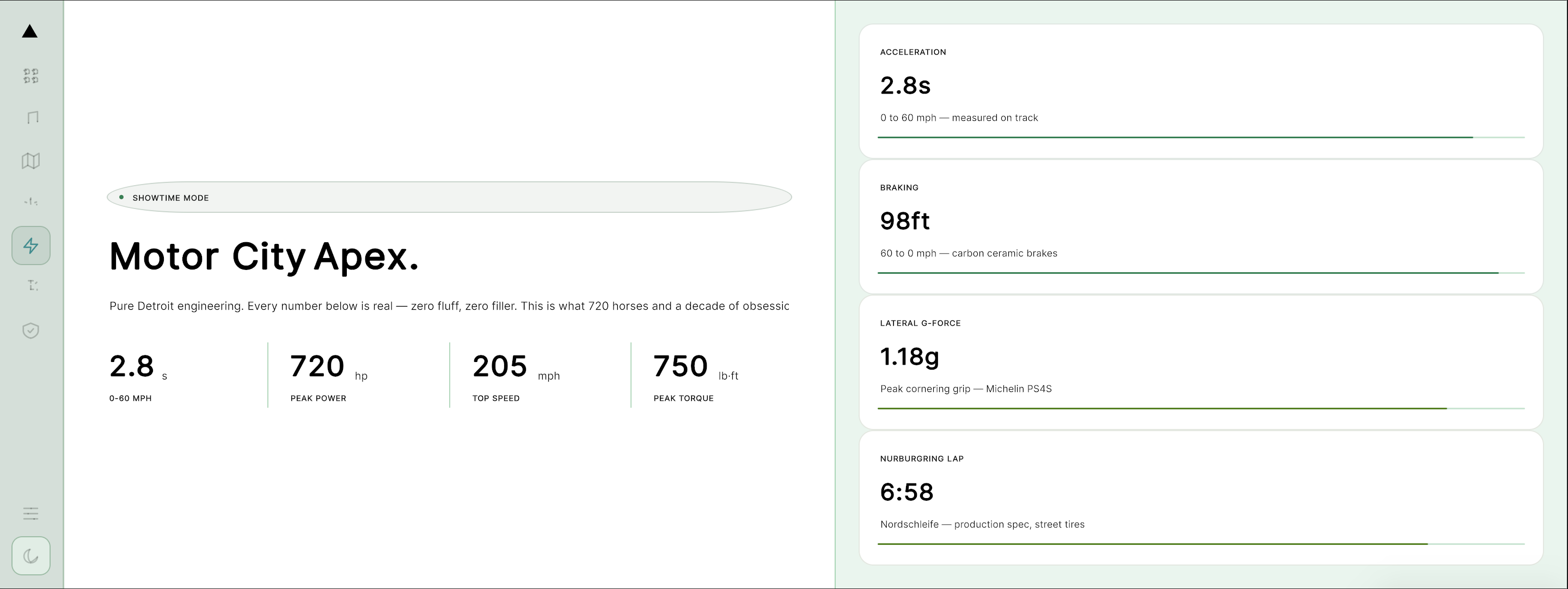
Task: Open the shield check sidebar icon
Action: point(30,330)
